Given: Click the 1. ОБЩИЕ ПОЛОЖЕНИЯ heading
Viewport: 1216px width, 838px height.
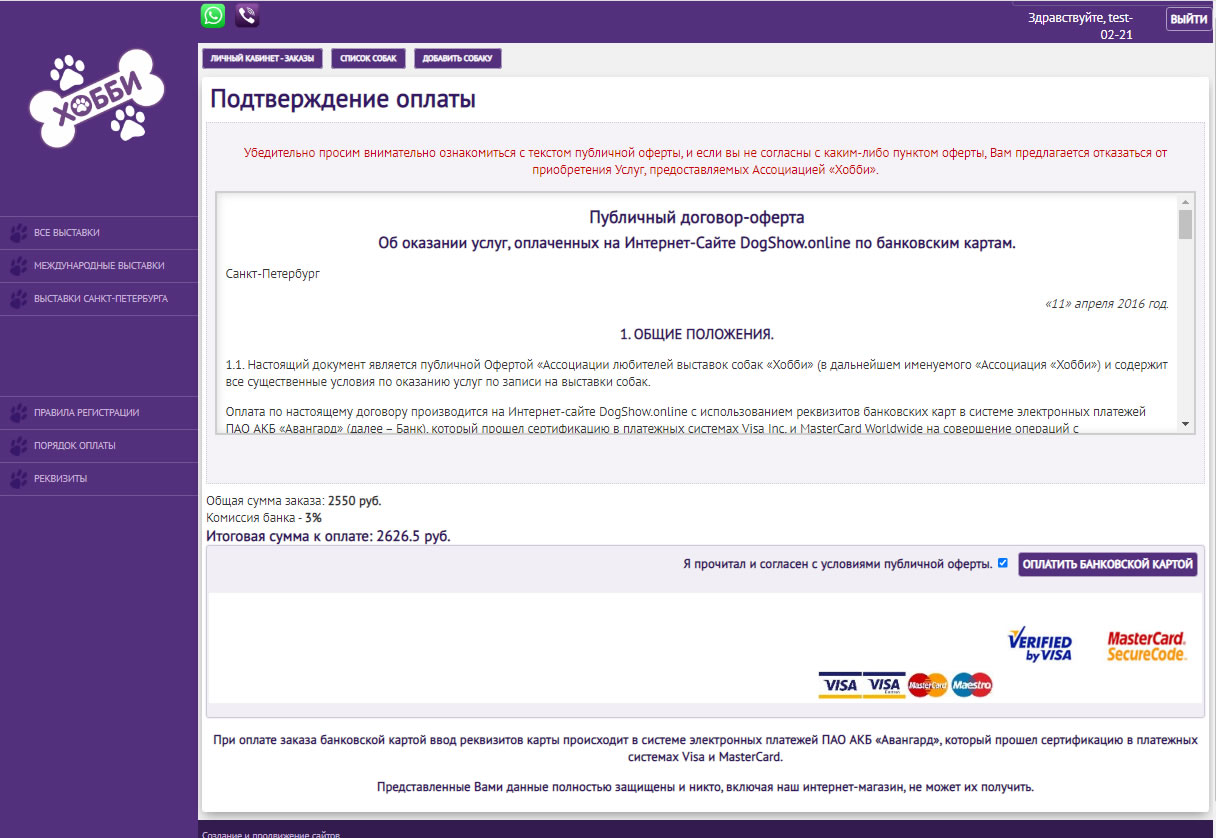Looking at the screenshot, I should pyautogui.click(x=697, y=334).
